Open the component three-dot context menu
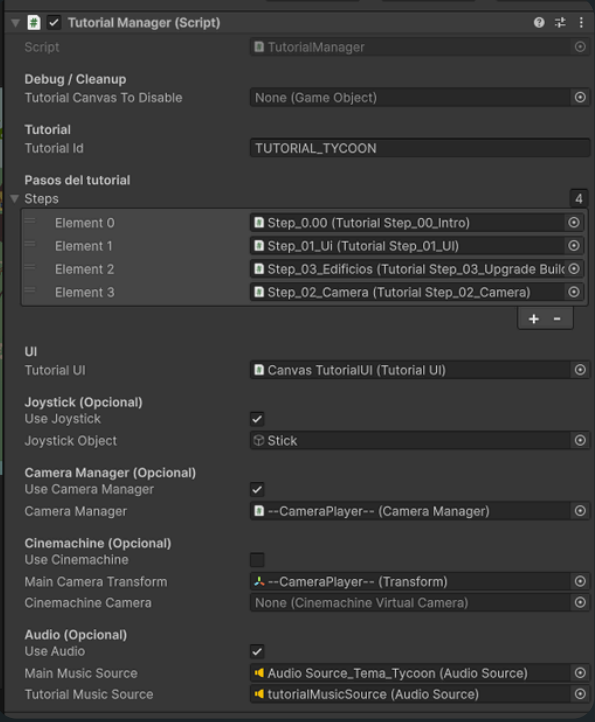 coord(581,23)
